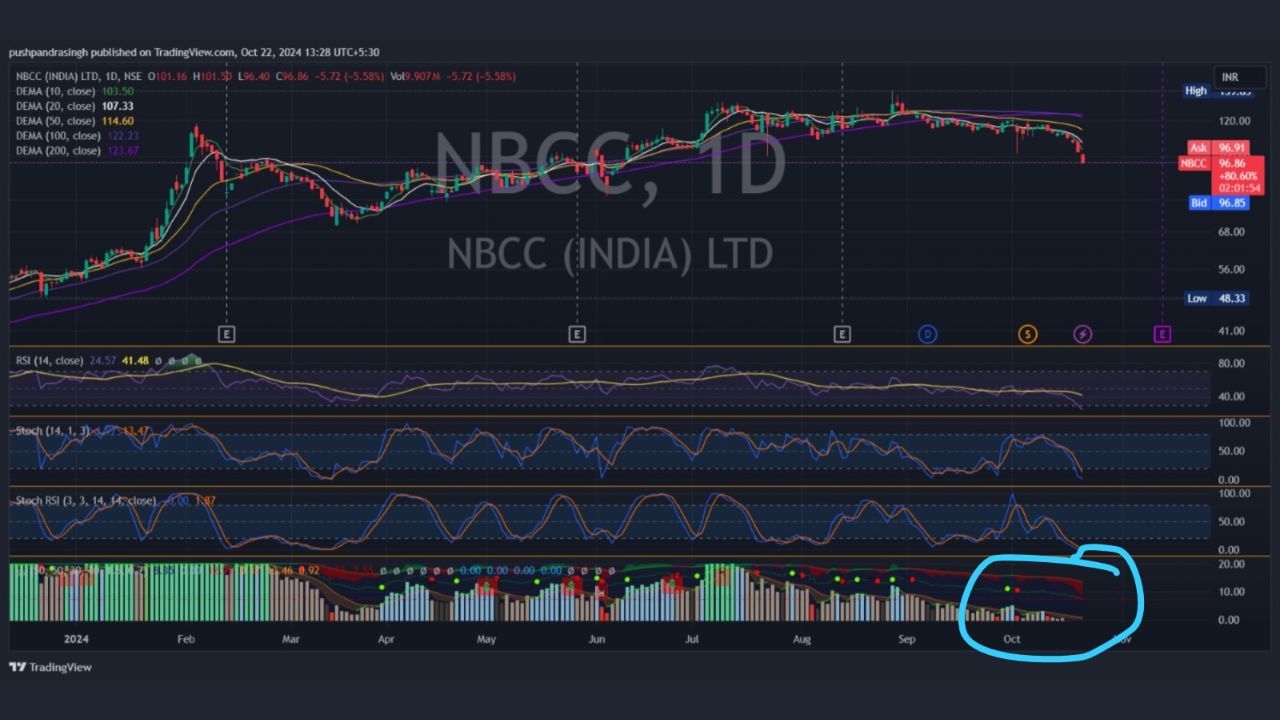The image size is (1280, 720).
Task: Click the E earnings marker below mid-August
Action: 843,334
